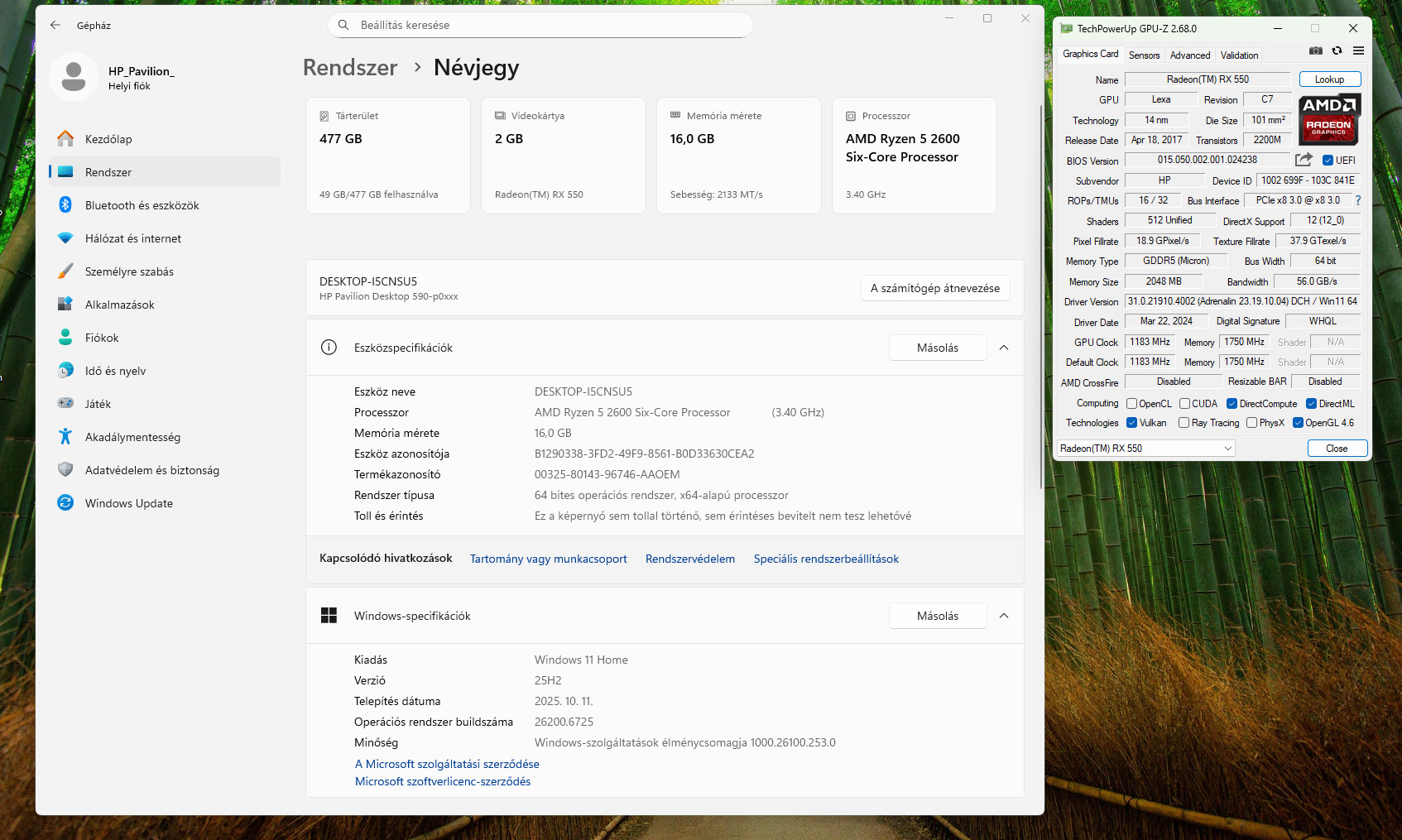Click the Eszköz azonosítója value B1290338-3FD2
1402x840 pixels.
tap(645, 454)
